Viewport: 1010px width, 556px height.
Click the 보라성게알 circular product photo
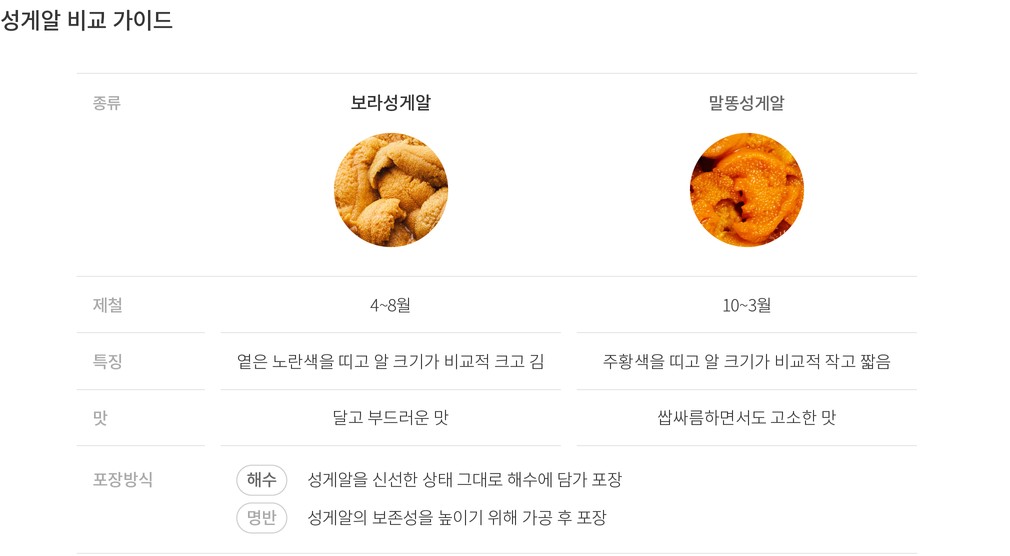[x=391, y=190]
